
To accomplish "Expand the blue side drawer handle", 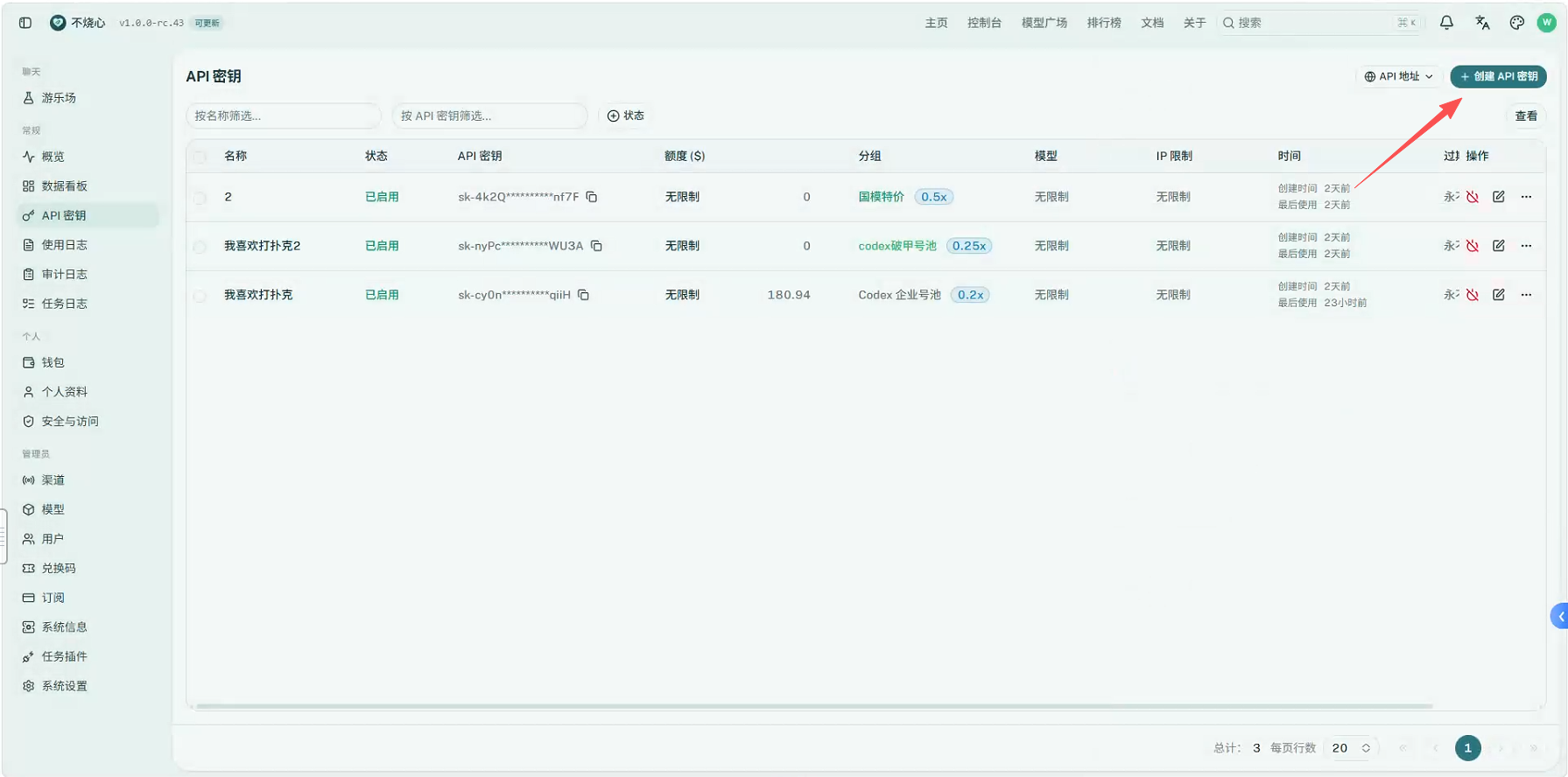I will [1559, 616].
